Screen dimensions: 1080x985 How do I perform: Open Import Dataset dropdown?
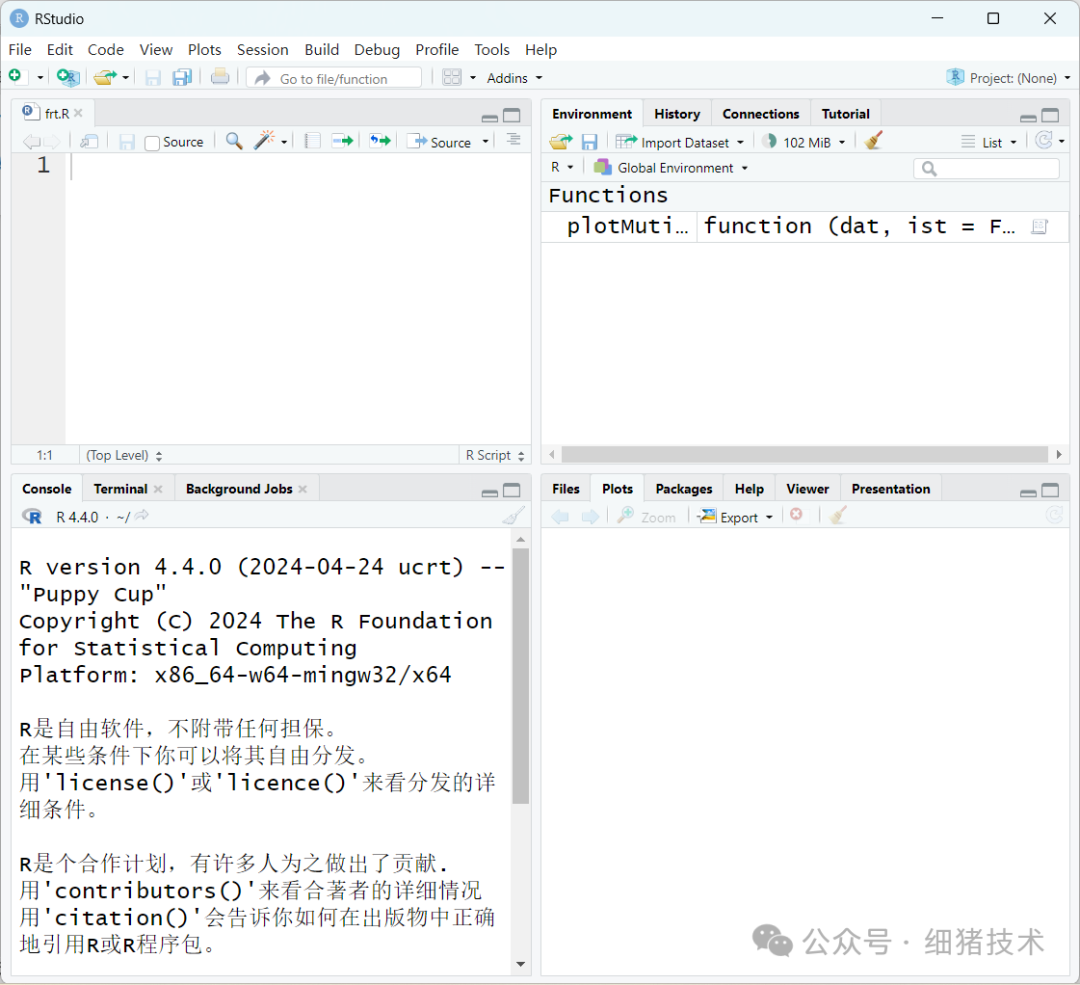(680, 142)
